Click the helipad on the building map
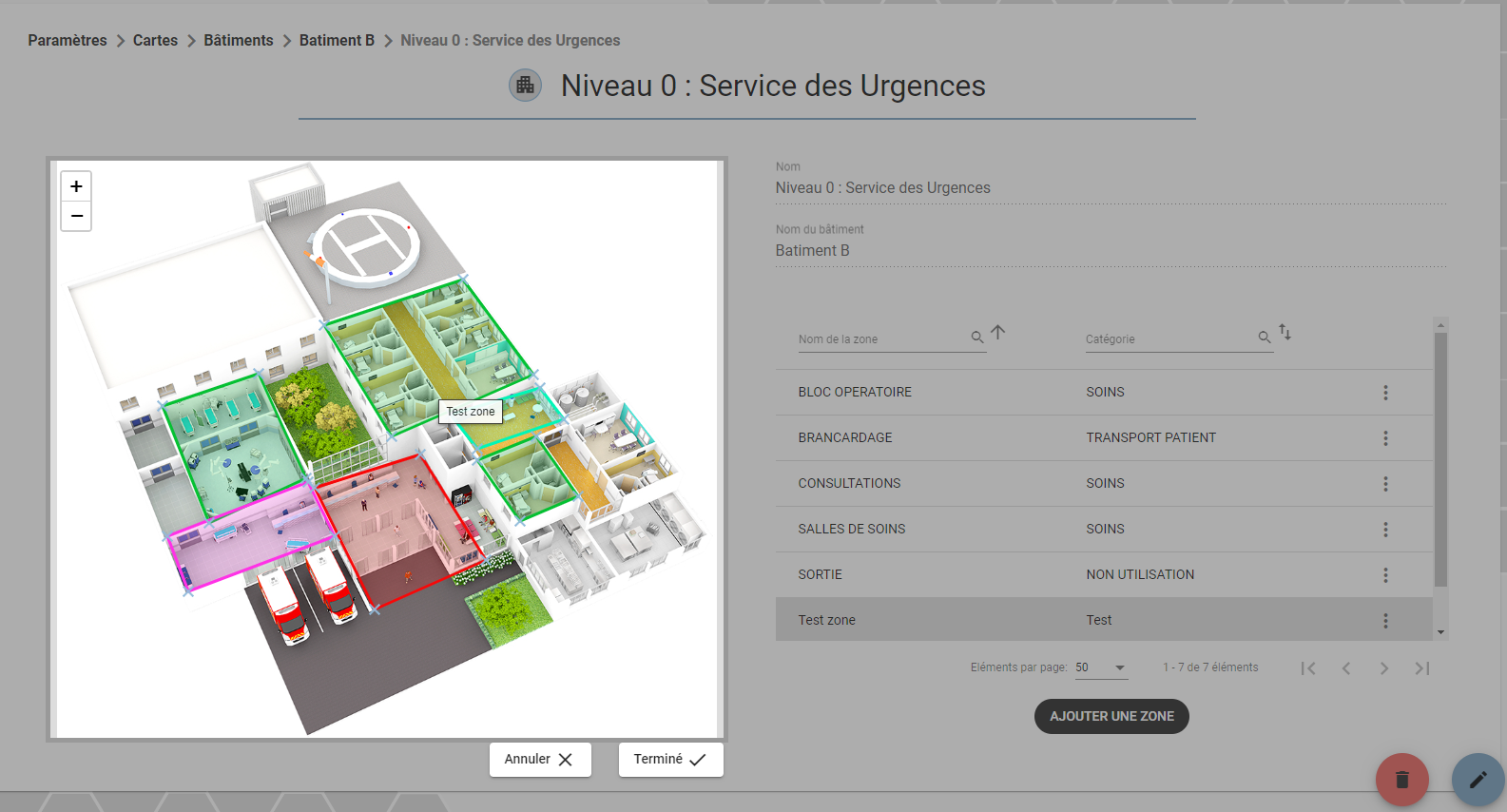The width and height of the screenshot is (1507, 812). tap(367, 247)
